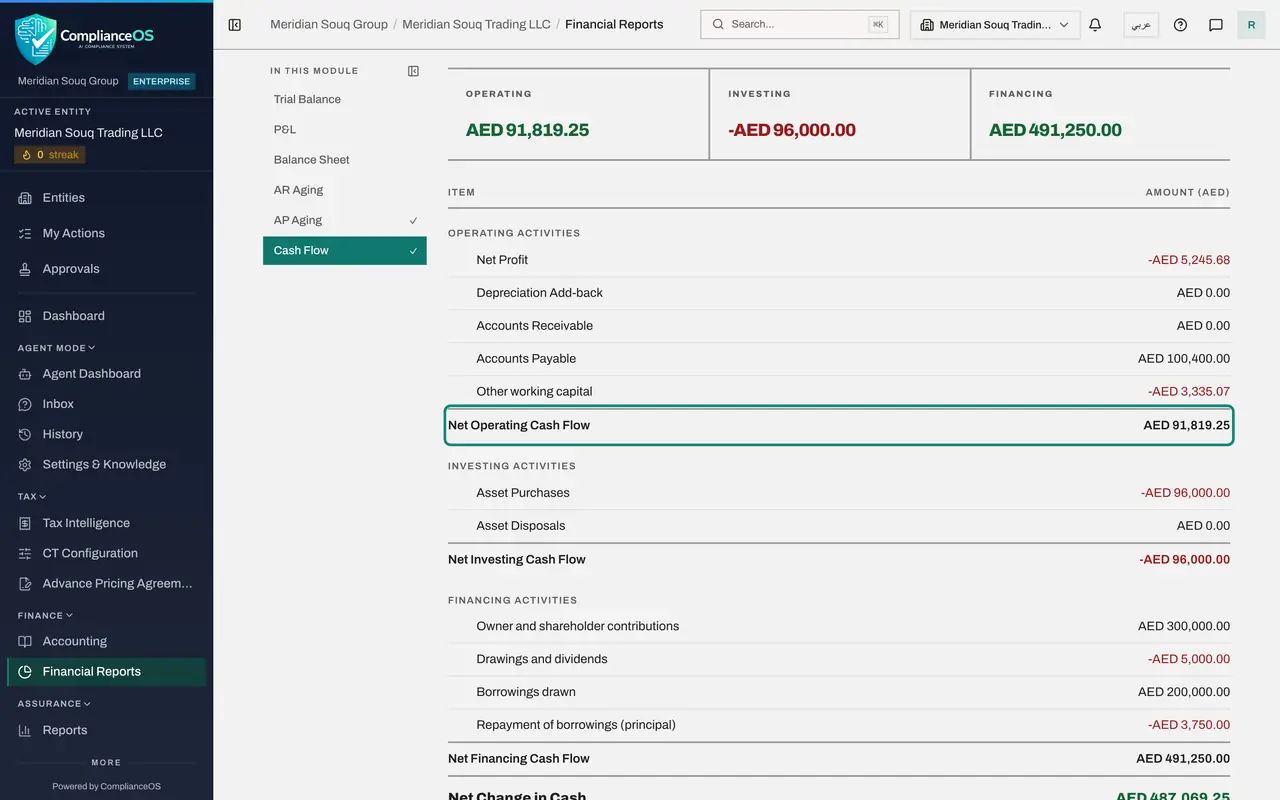Click the Enterprise plan badge

161,81
